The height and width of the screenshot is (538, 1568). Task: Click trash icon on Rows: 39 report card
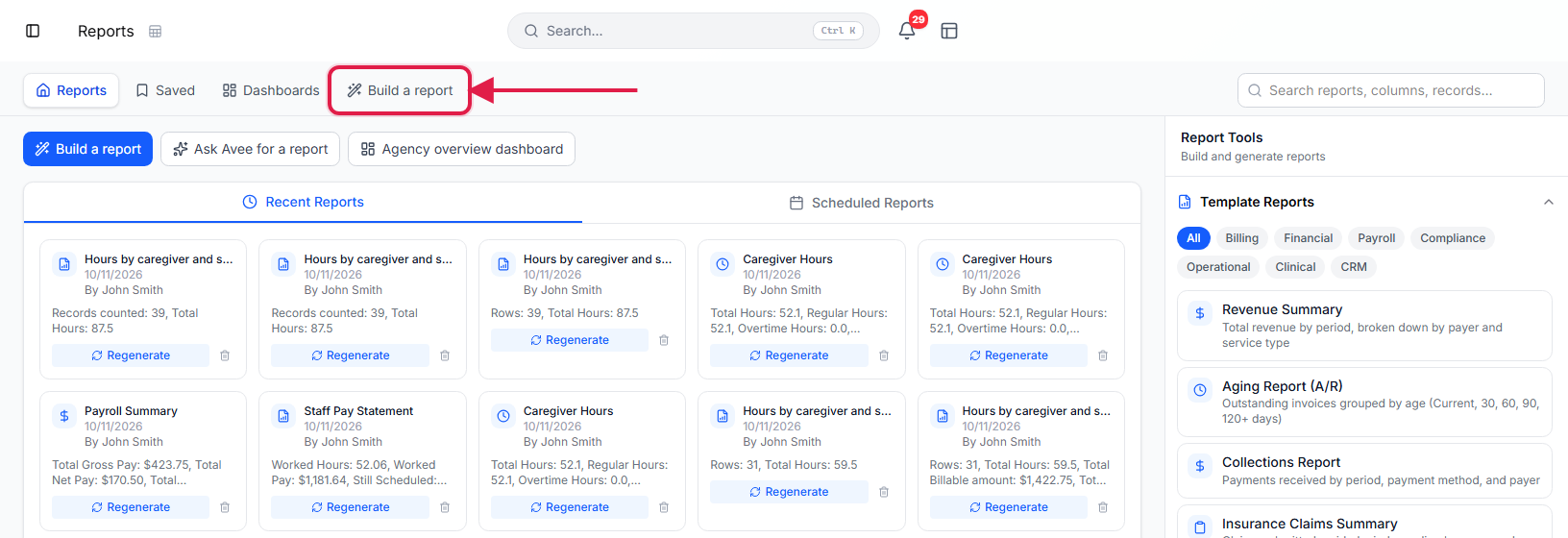point(664,340)
